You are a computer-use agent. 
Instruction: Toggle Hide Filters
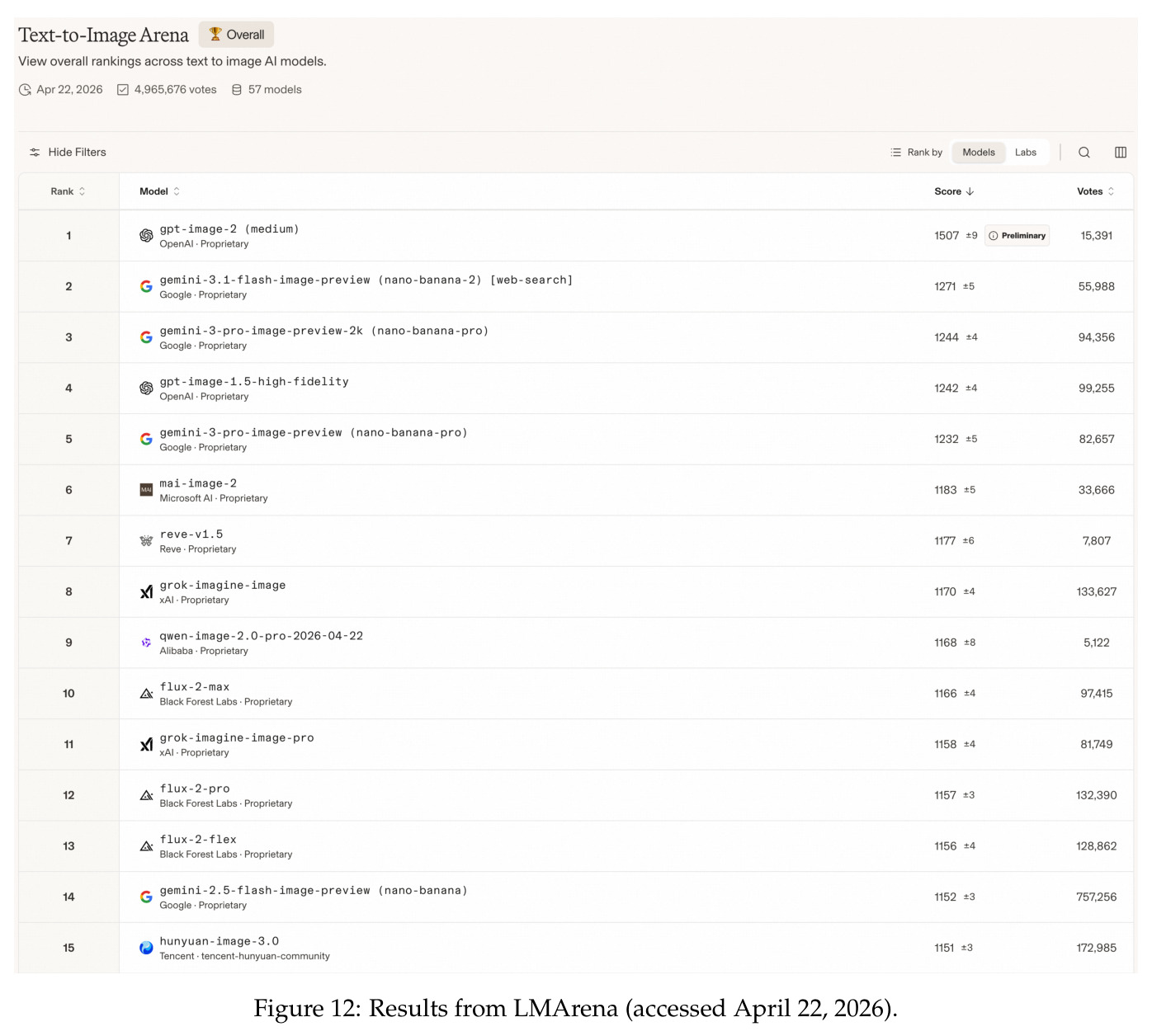click(x=68, y=153)
